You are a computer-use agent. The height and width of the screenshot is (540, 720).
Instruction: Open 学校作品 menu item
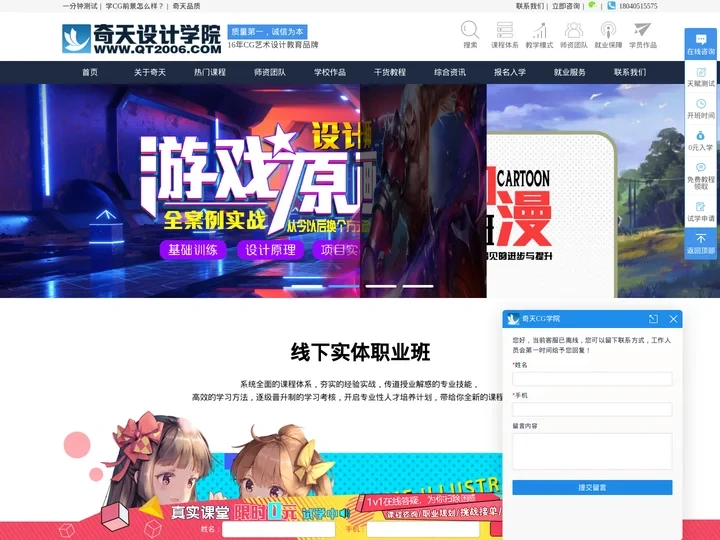coord(330,72)
